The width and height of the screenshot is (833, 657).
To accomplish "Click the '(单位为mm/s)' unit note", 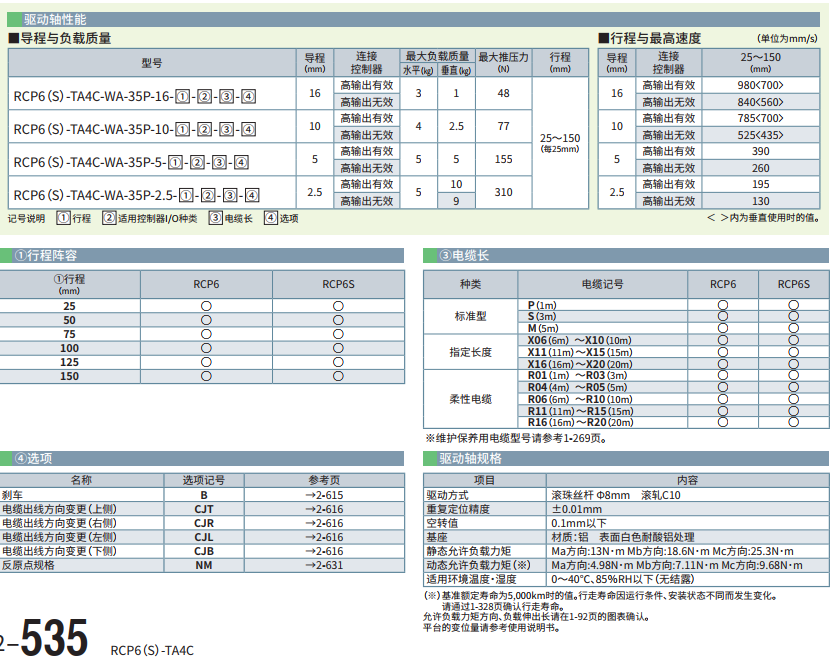I will [787, 38].
